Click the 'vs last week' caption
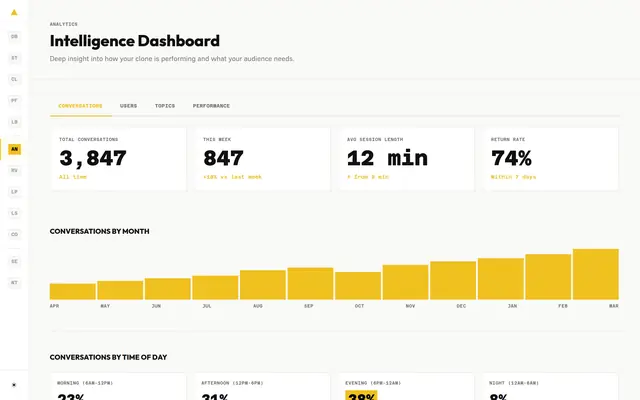Image resolution: width=640 pixels, height=400 pixels. coord(232,177)
